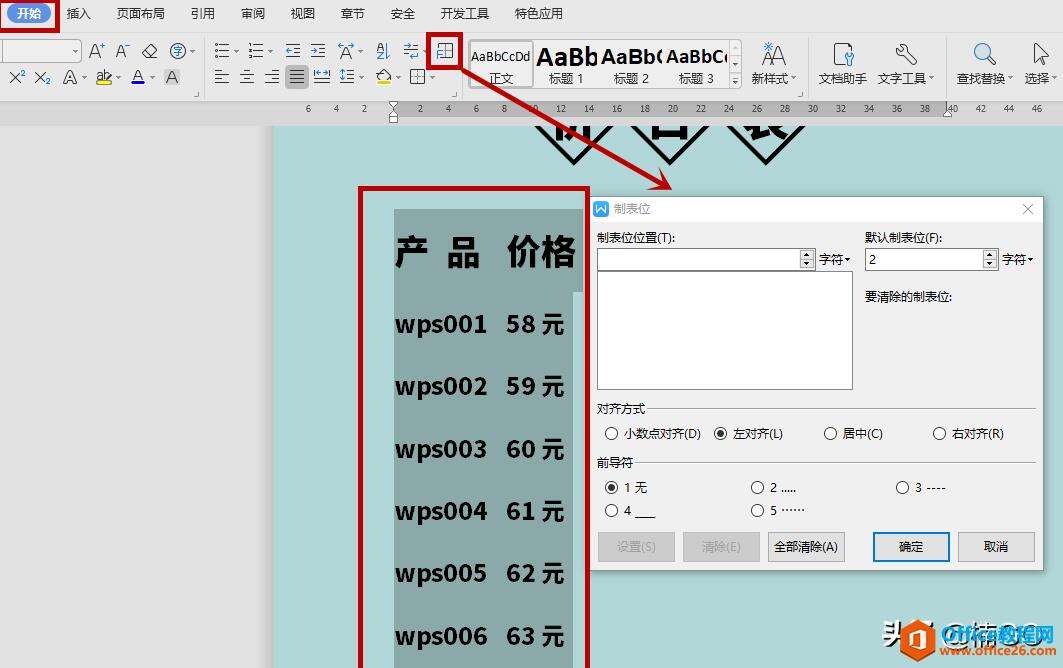
Task: Align text left
Action: click(x=222, y=77)
